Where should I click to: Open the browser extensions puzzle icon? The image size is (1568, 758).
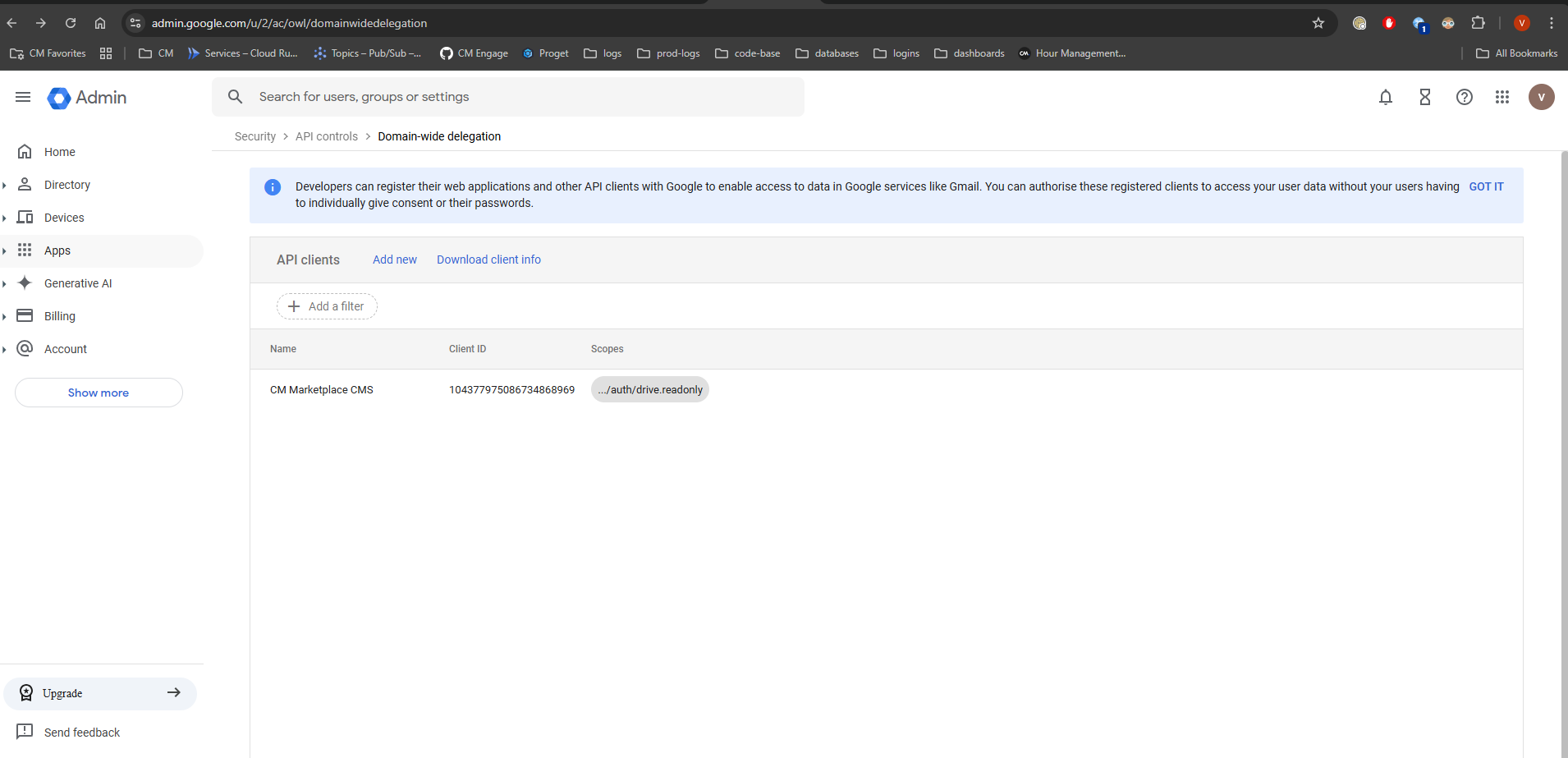click(1479, 23)
